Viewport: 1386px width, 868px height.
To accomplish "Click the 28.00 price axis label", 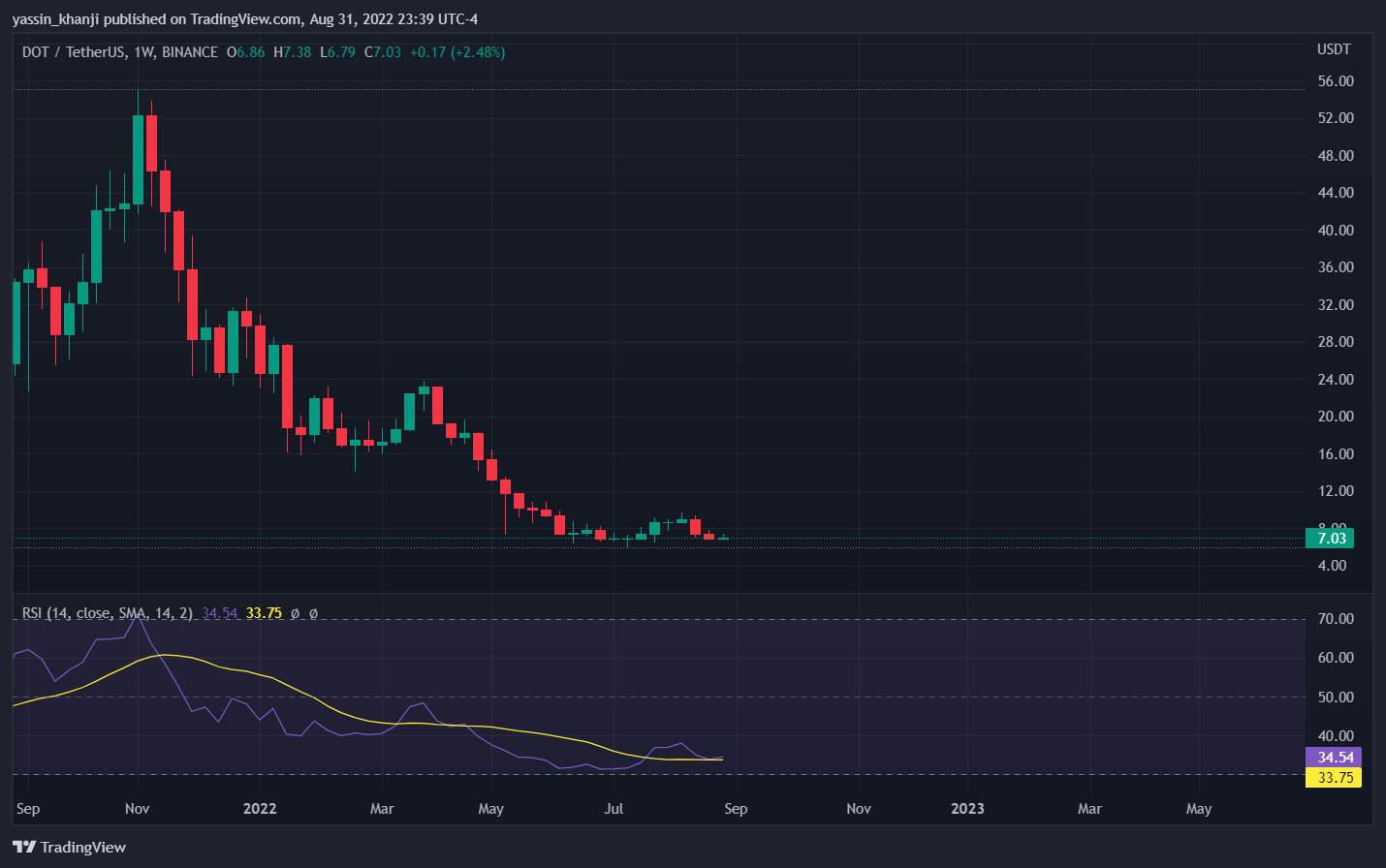I will [x=1336, y=342].
